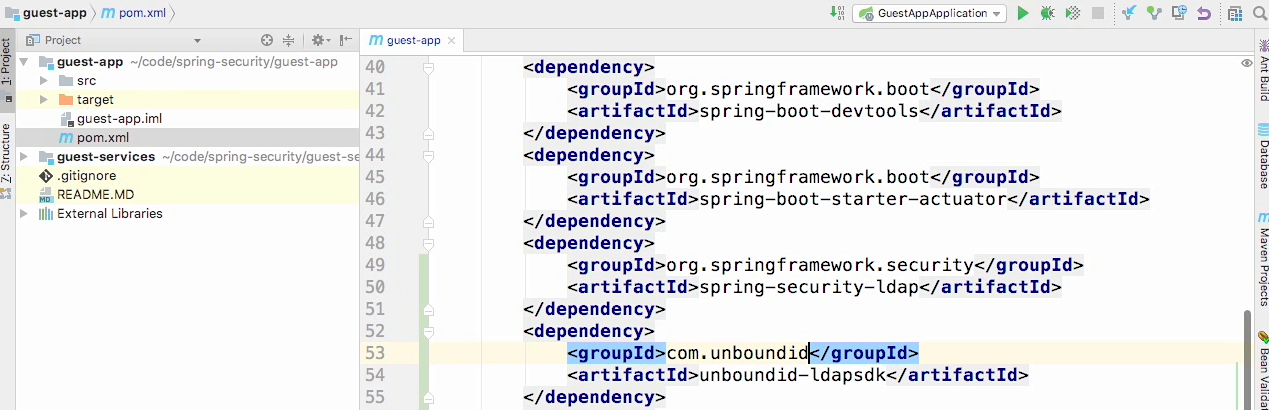This screenshot has height=410, width=1269.
Task: Click the guest-app breadcrumb in navigation bar
Action: pos(46,14)
